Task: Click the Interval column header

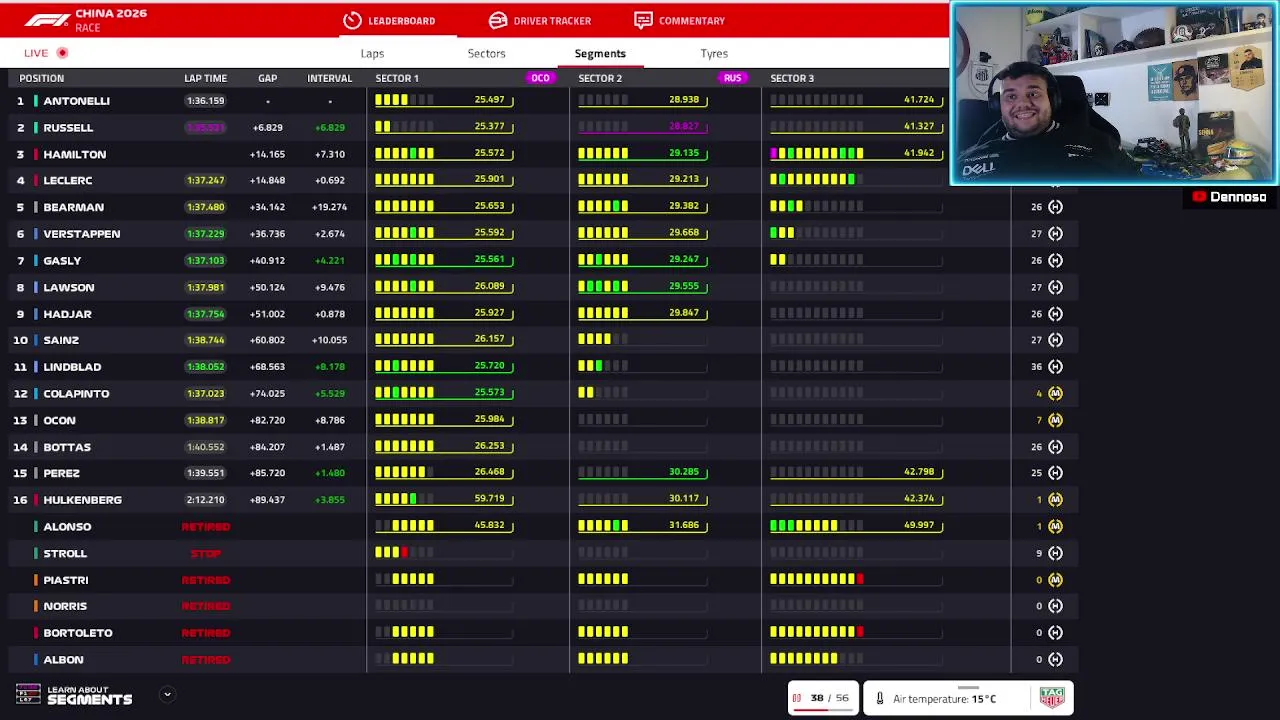Action: pyautogui.click(x=329, y=78)
